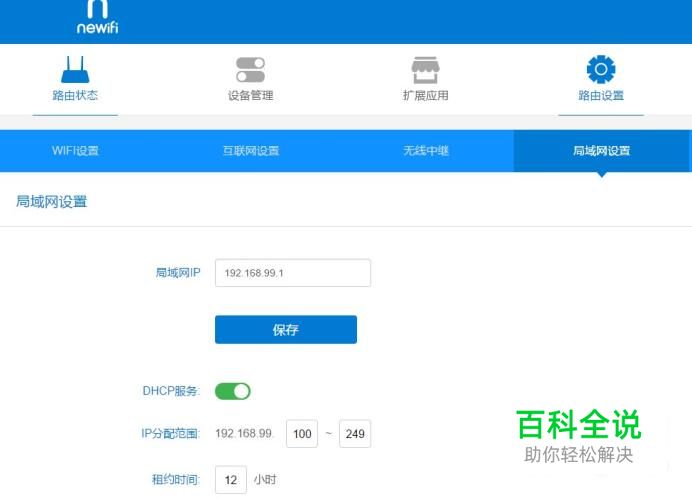Click the IP range start field 100

click(302, 434)
